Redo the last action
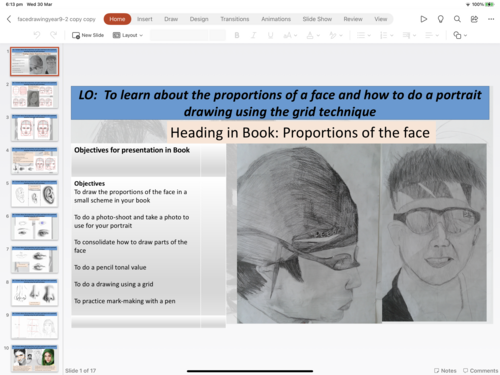 53,35
